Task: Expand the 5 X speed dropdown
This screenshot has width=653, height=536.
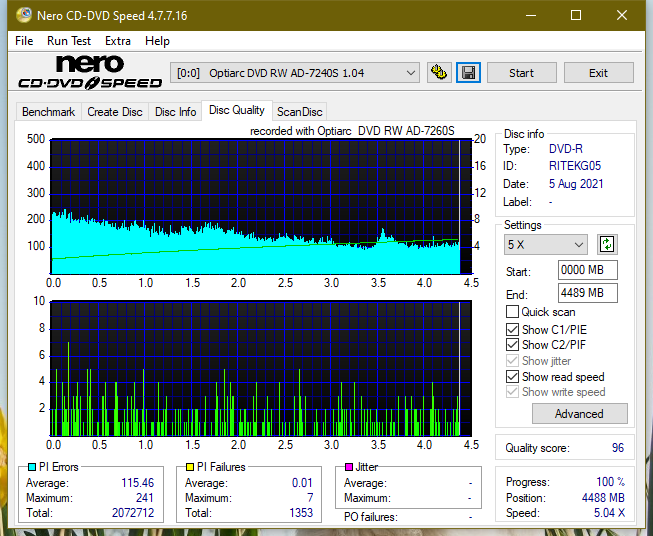Action: (546, 244)
